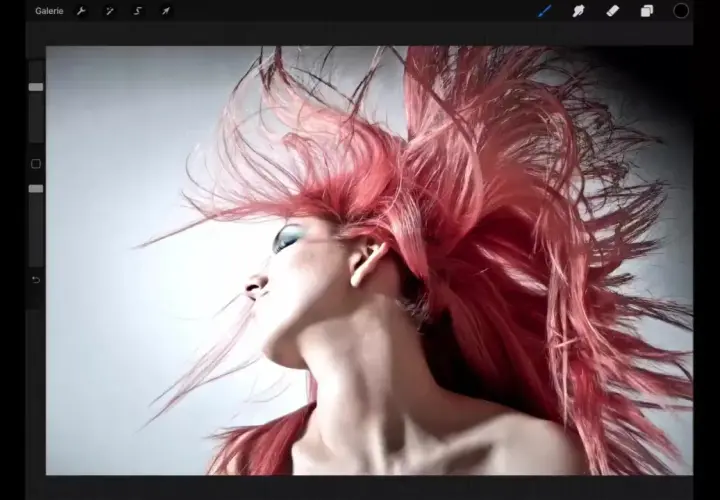Screen dimensions: 720x500
Task: Select the Paint brush tool
Action: pos(545,11)
